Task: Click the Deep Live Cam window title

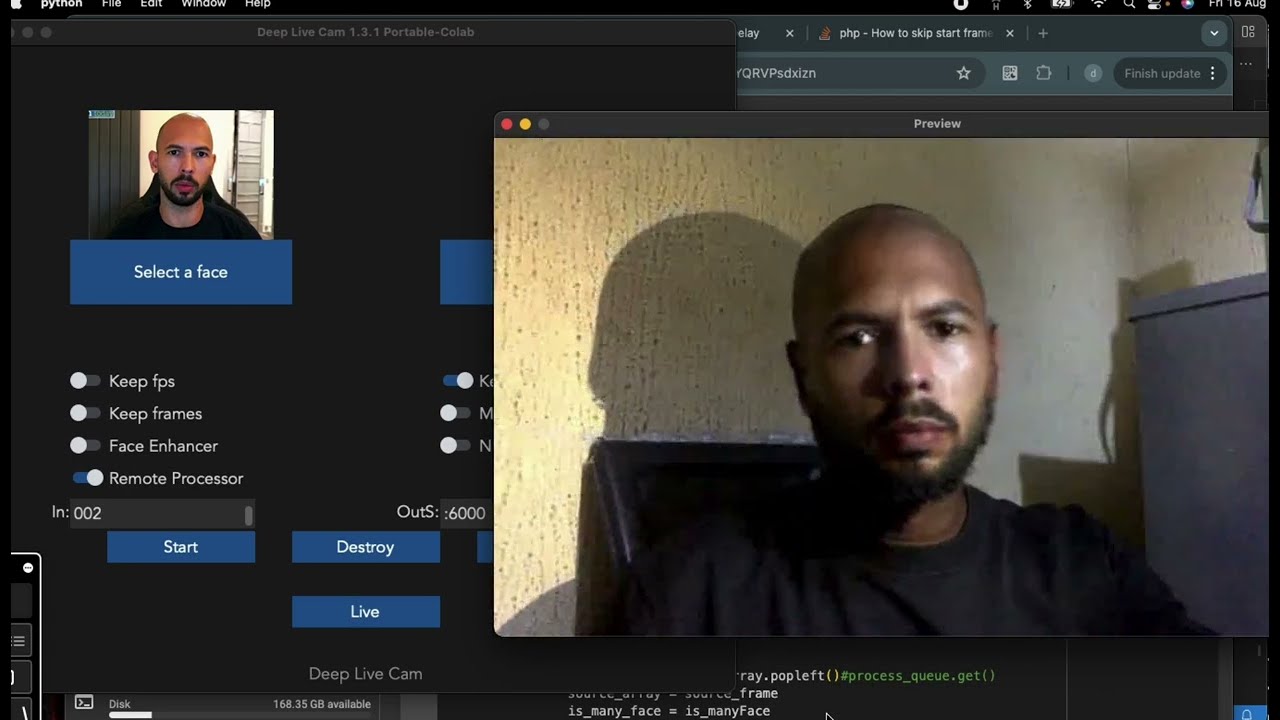Action: 365,32
